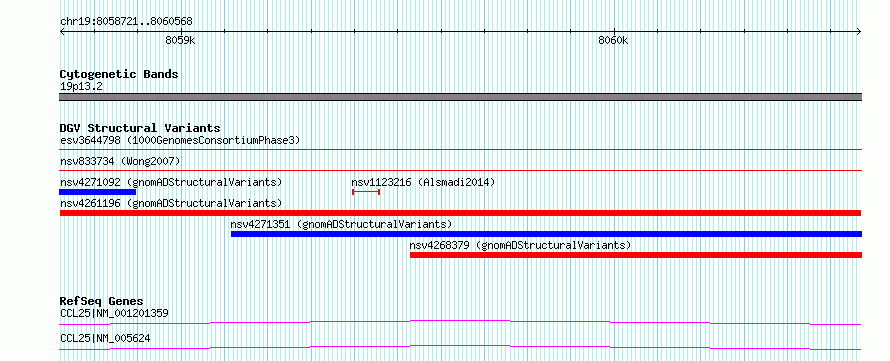Select nsv1123216 (Alsmadi2014) label
Viewport: 890px width, 361px height.
click(x=423, y=182)
